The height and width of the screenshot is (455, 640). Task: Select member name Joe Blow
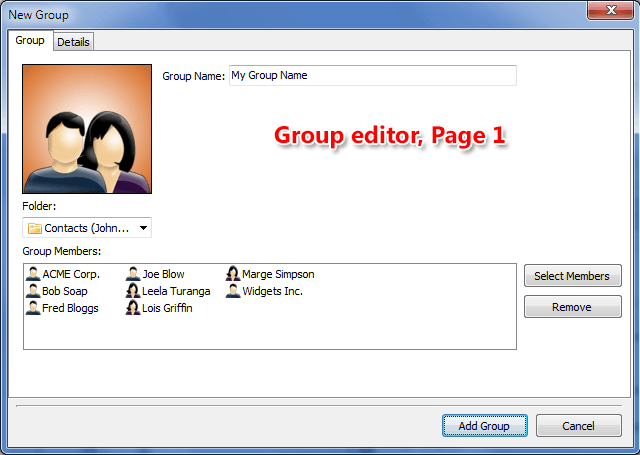163,274
